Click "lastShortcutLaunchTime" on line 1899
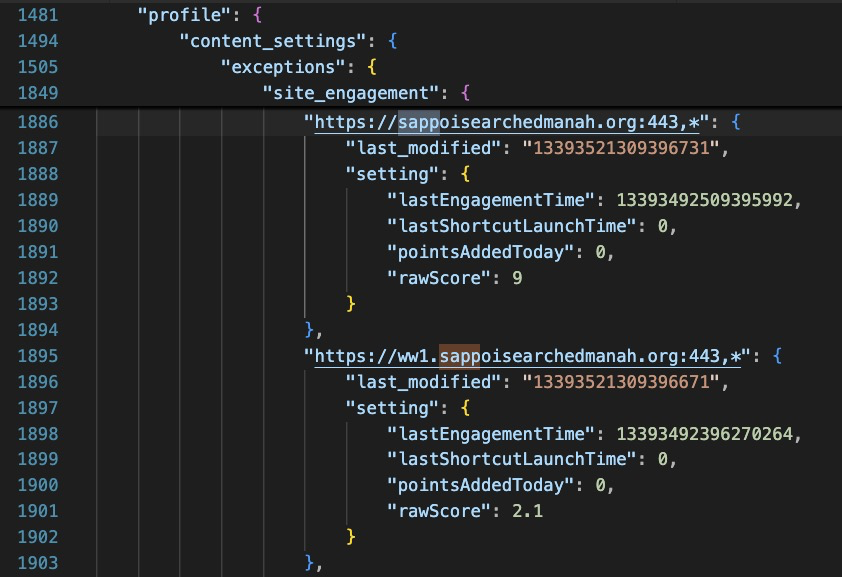This screenshot has height=577, width=842. (512, 459)
